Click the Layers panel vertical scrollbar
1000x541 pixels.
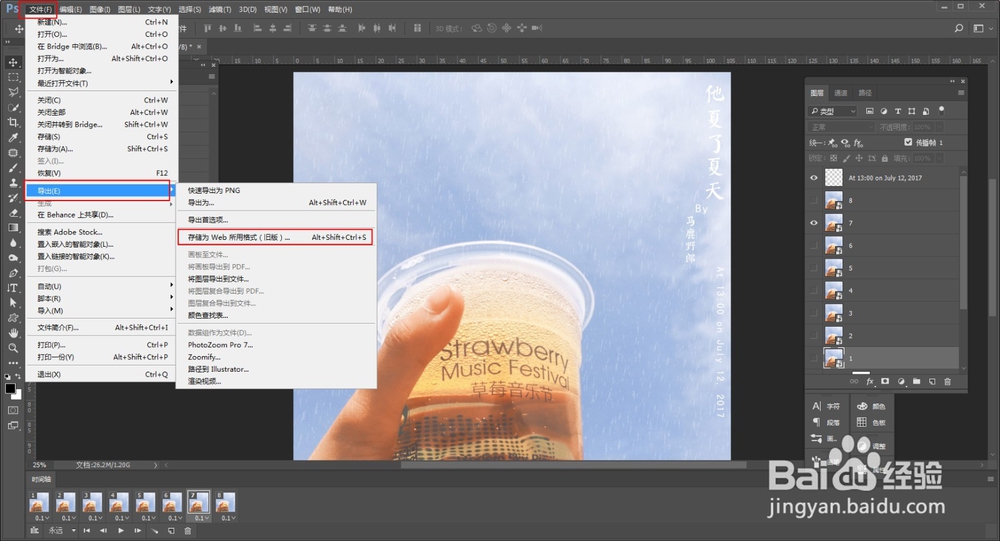[963, 241]
